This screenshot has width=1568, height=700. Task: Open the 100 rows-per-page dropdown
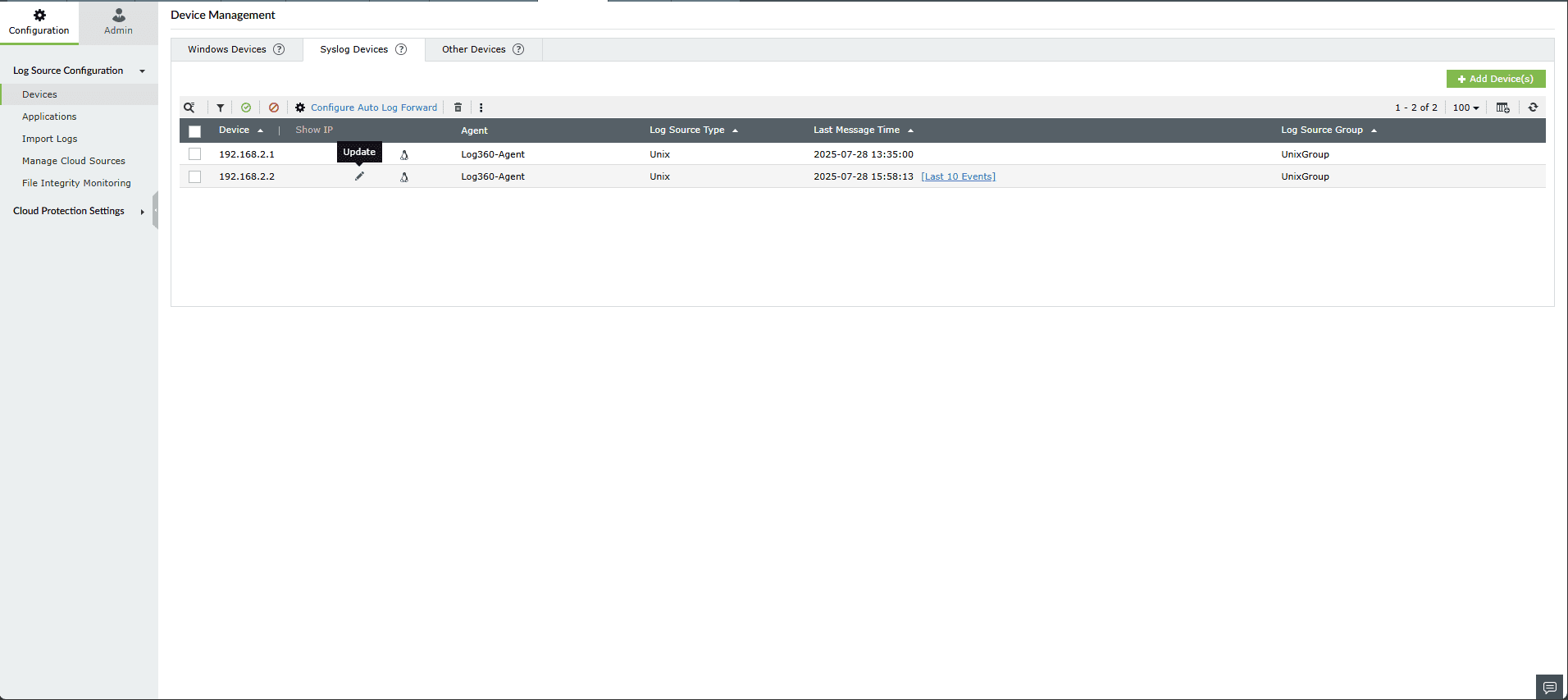(x=1466, y=108)
